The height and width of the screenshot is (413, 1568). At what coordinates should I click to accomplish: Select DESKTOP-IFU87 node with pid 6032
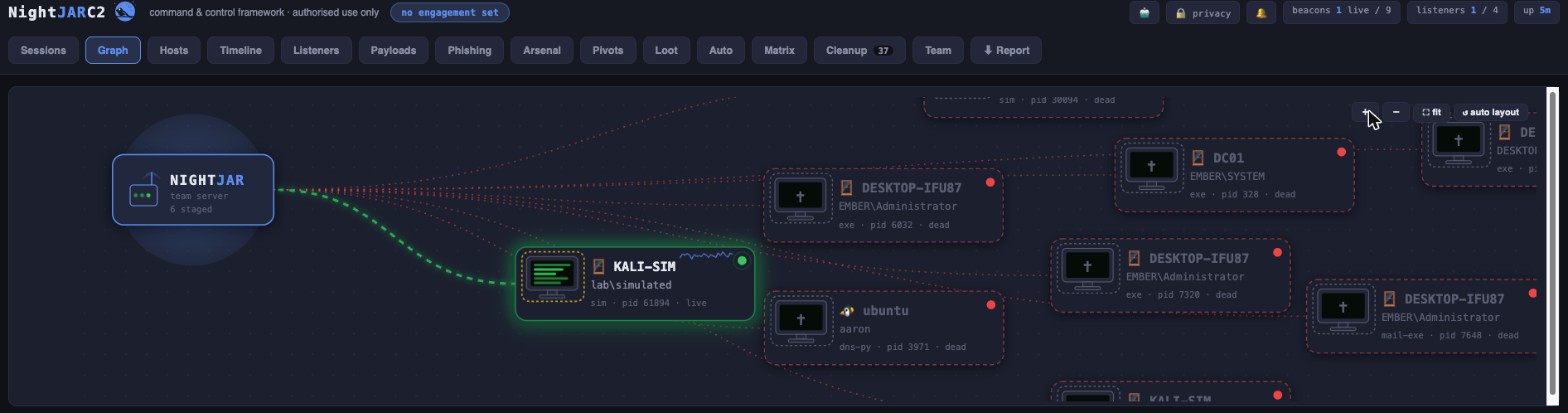click(883, 205)
